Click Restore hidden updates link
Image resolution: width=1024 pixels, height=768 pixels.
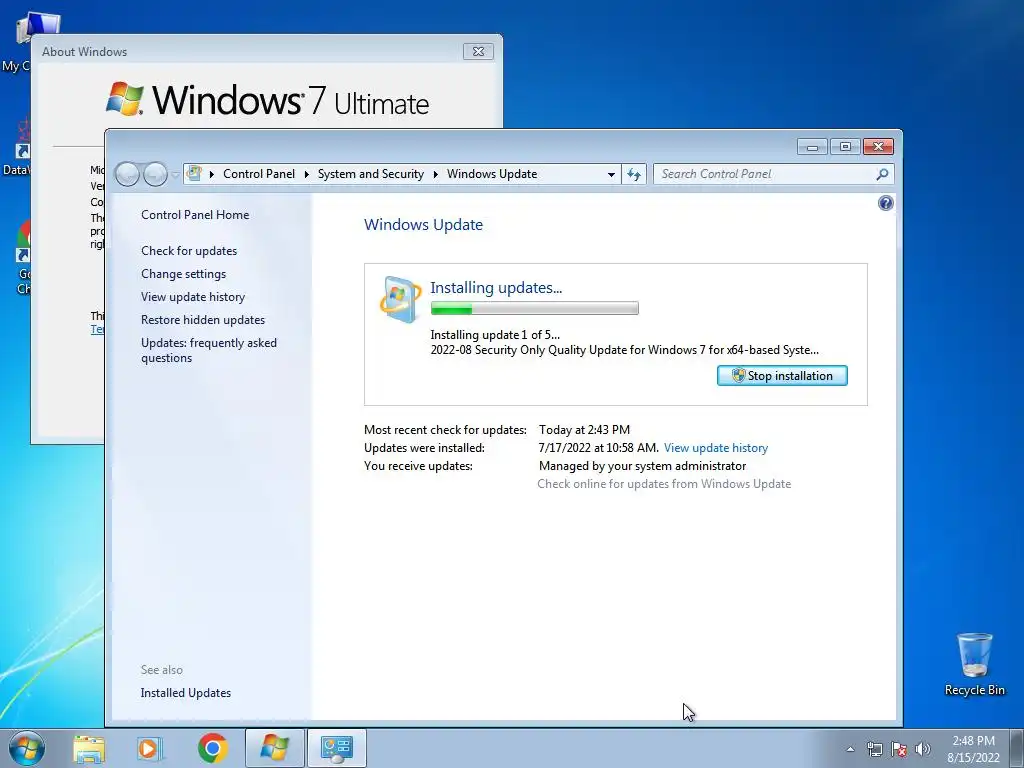(x=202, y=319)
